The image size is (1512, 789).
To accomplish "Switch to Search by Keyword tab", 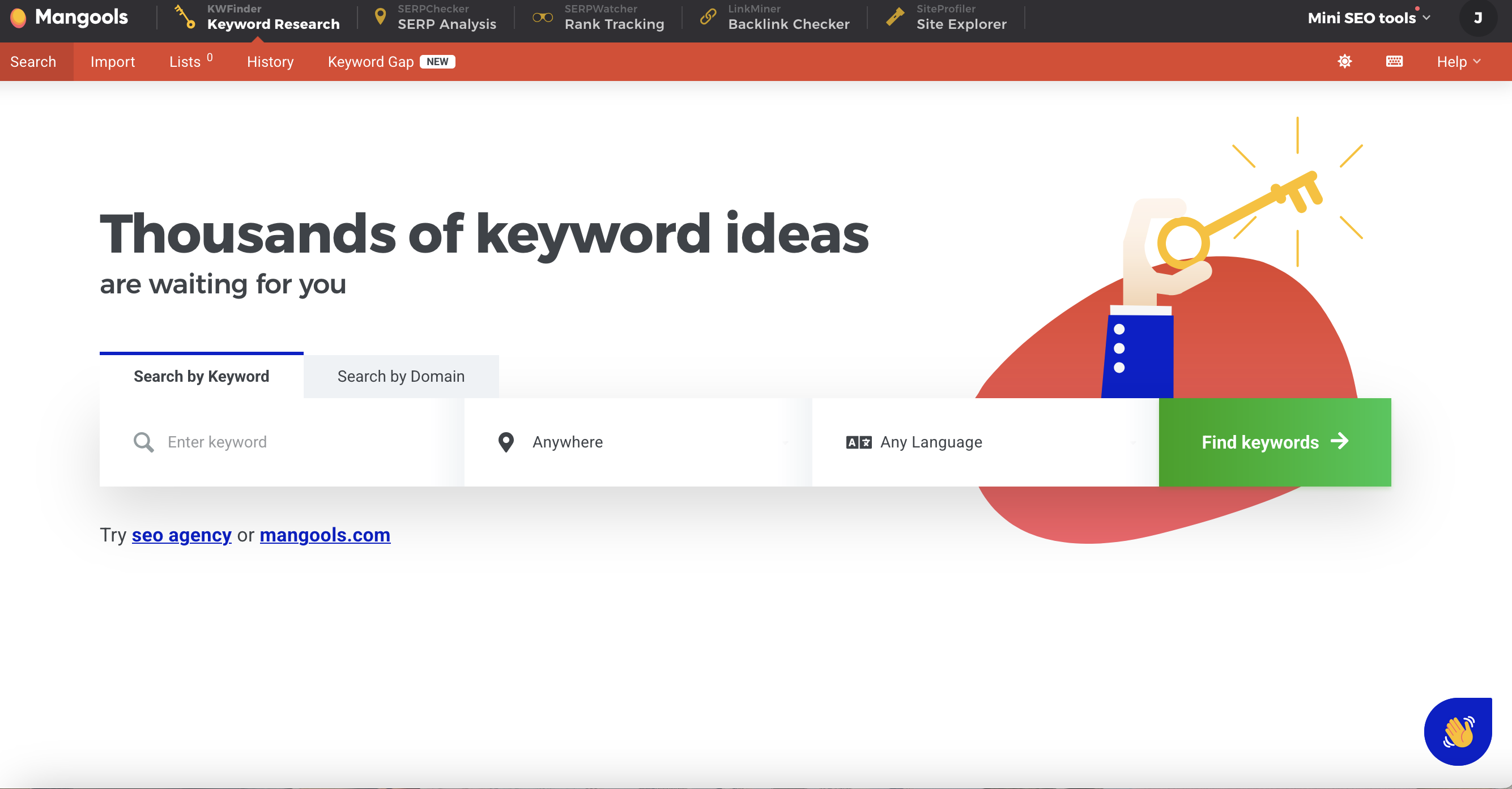I will click(201, 376).
